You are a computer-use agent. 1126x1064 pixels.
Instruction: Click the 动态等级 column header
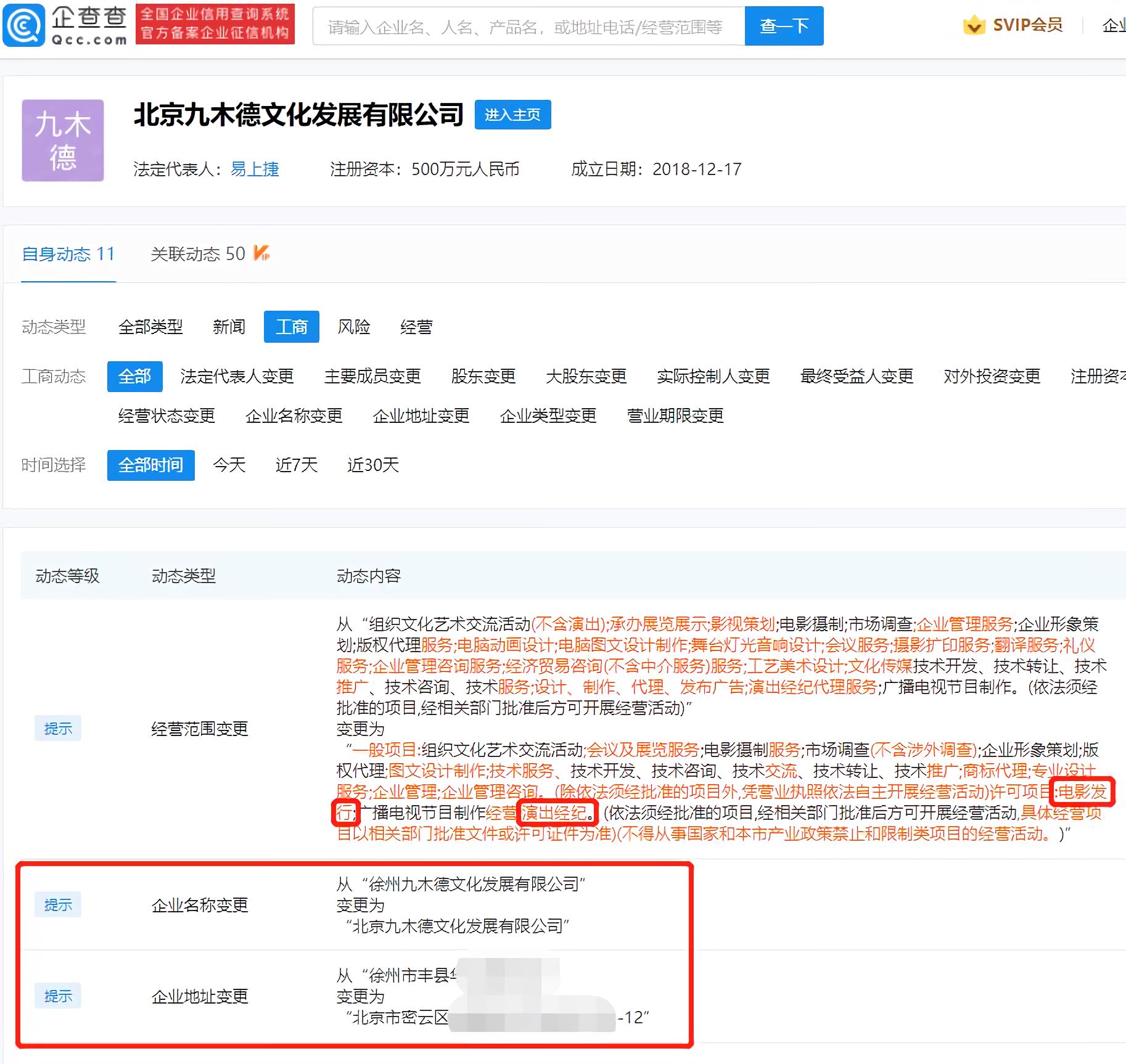click(x=67, y=576)
